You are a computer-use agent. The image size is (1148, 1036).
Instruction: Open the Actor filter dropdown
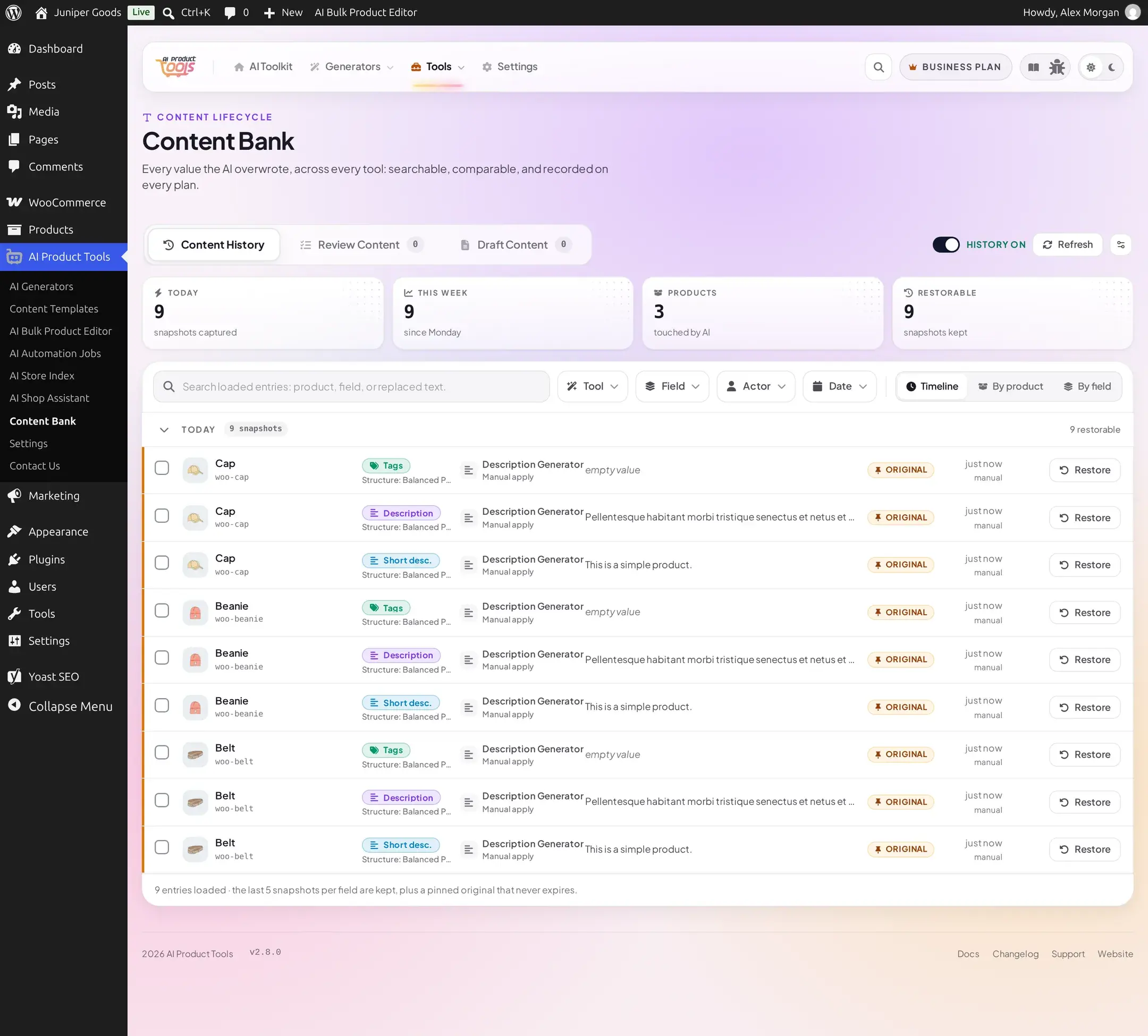[x=756, y=387]
